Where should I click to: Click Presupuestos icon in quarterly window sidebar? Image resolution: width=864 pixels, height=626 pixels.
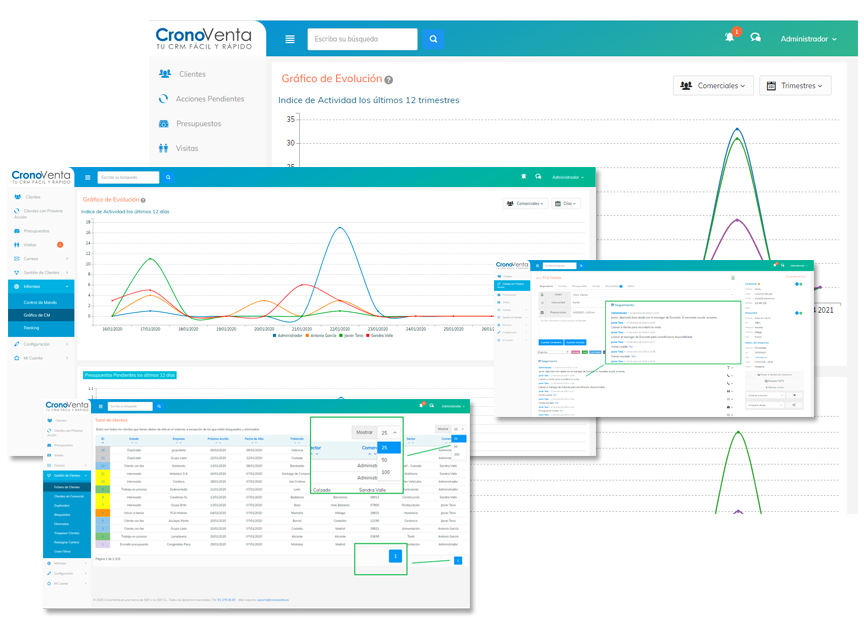pos(164,123)
